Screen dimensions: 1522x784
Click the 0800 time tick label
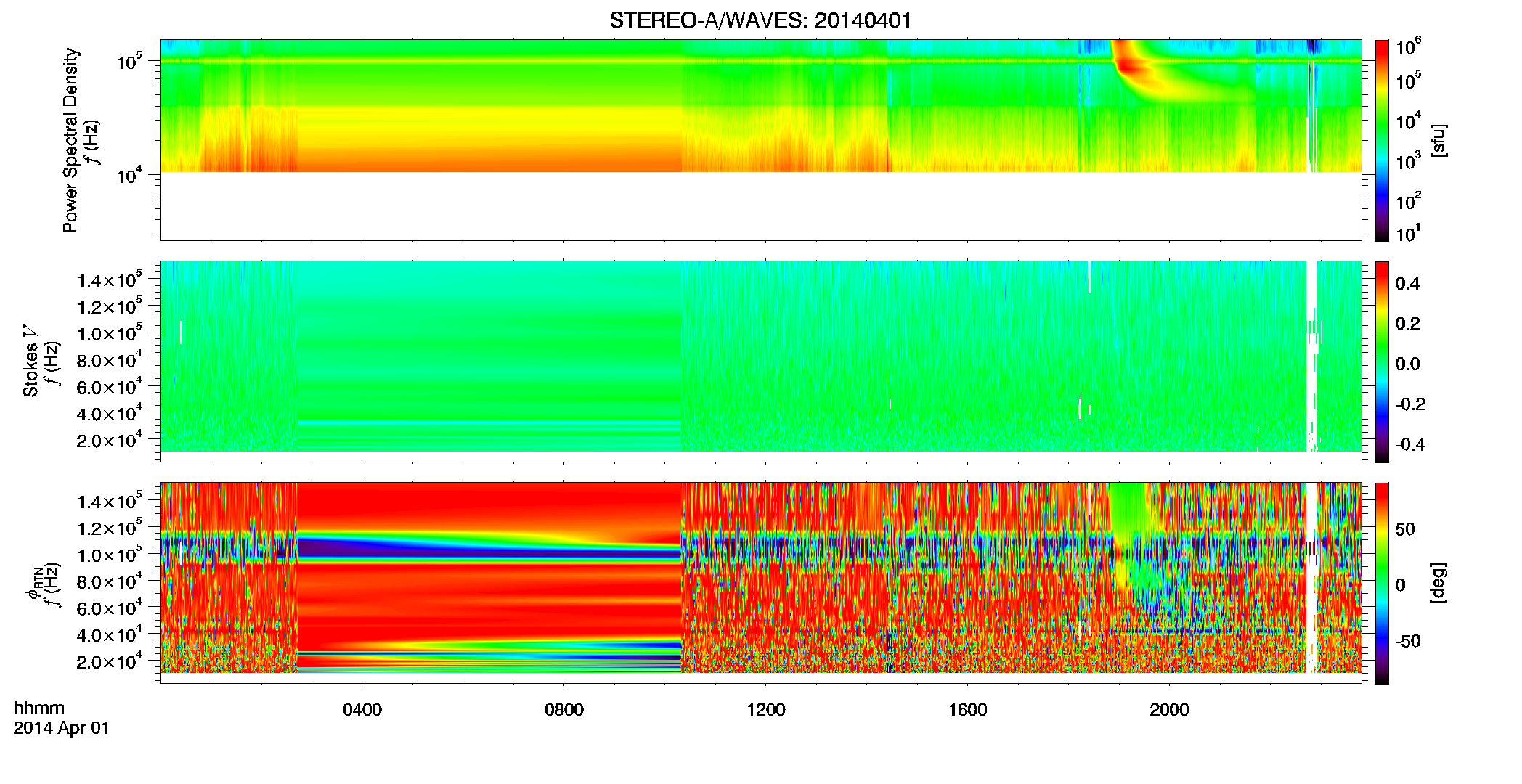563,710
